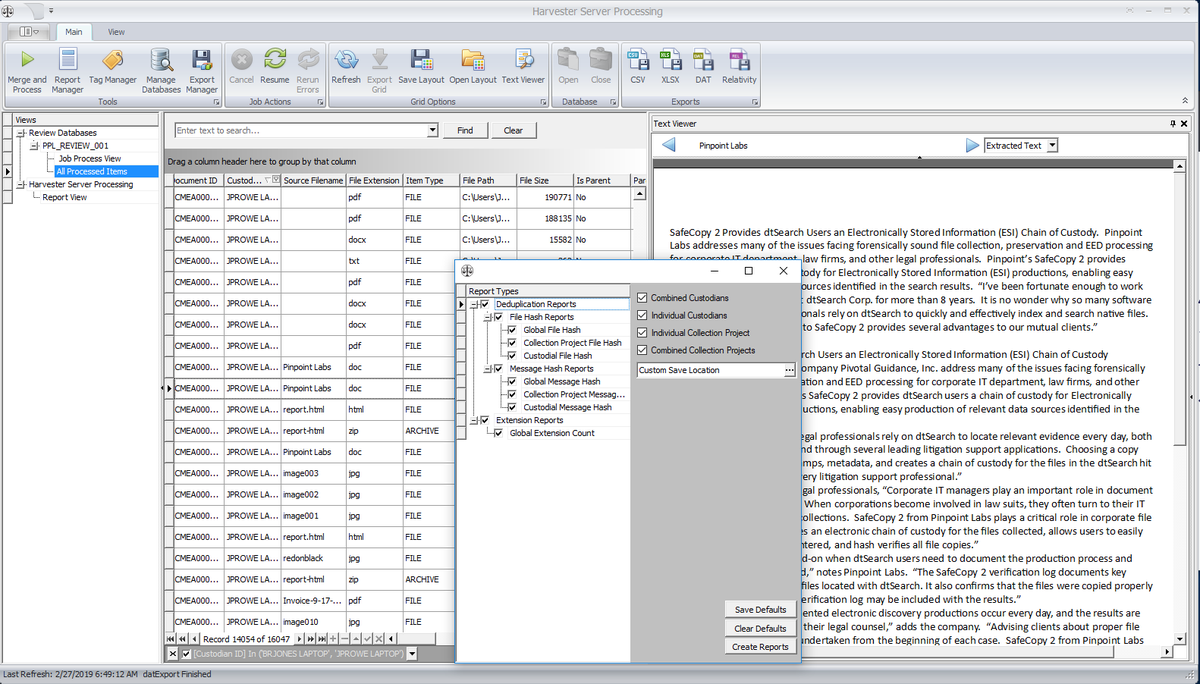
Task: Launch Merge and Process tool
Action: click(27, 70)
